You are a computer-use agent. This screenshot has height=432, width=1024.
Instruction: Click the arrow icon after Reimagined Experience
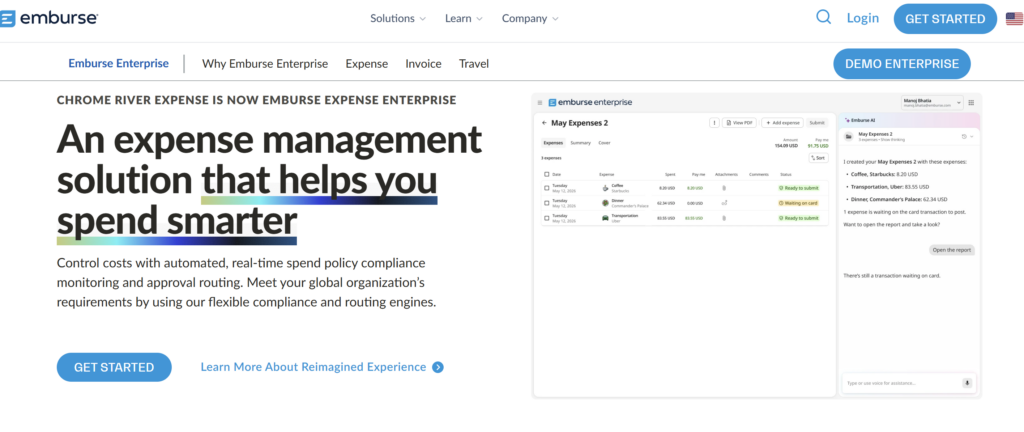pos(438,367)
